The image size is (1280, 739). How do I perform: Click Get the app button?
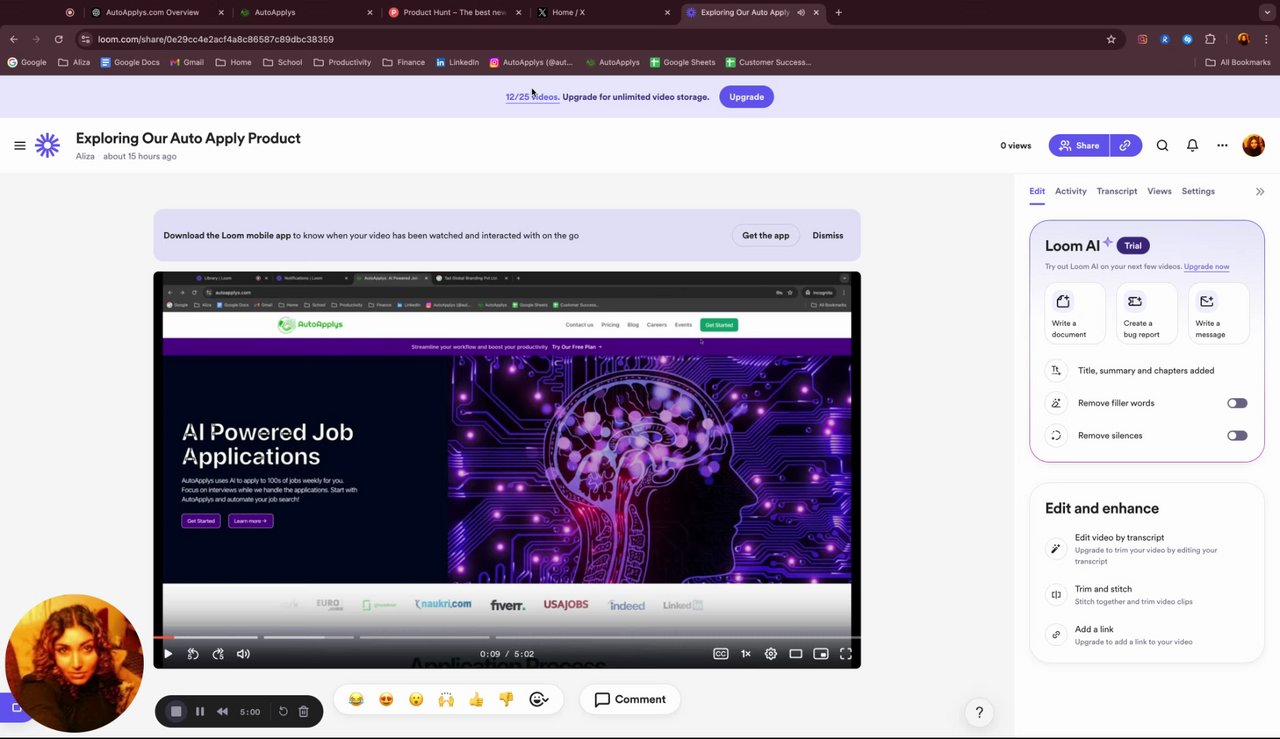(x=766, y=236)
